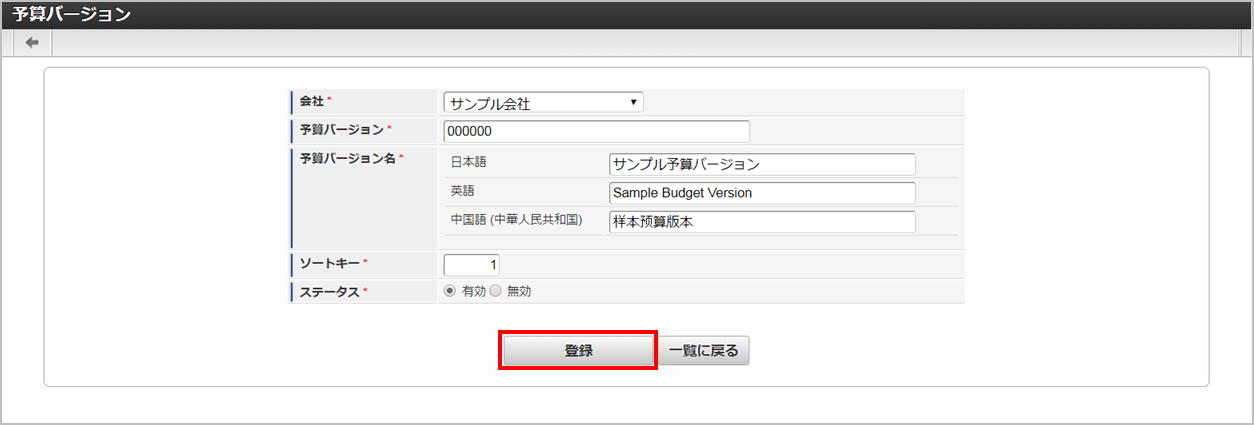The image size is (1254, 425).
Task: Click the ソートキー field label
Action: (x=330, y=262)
